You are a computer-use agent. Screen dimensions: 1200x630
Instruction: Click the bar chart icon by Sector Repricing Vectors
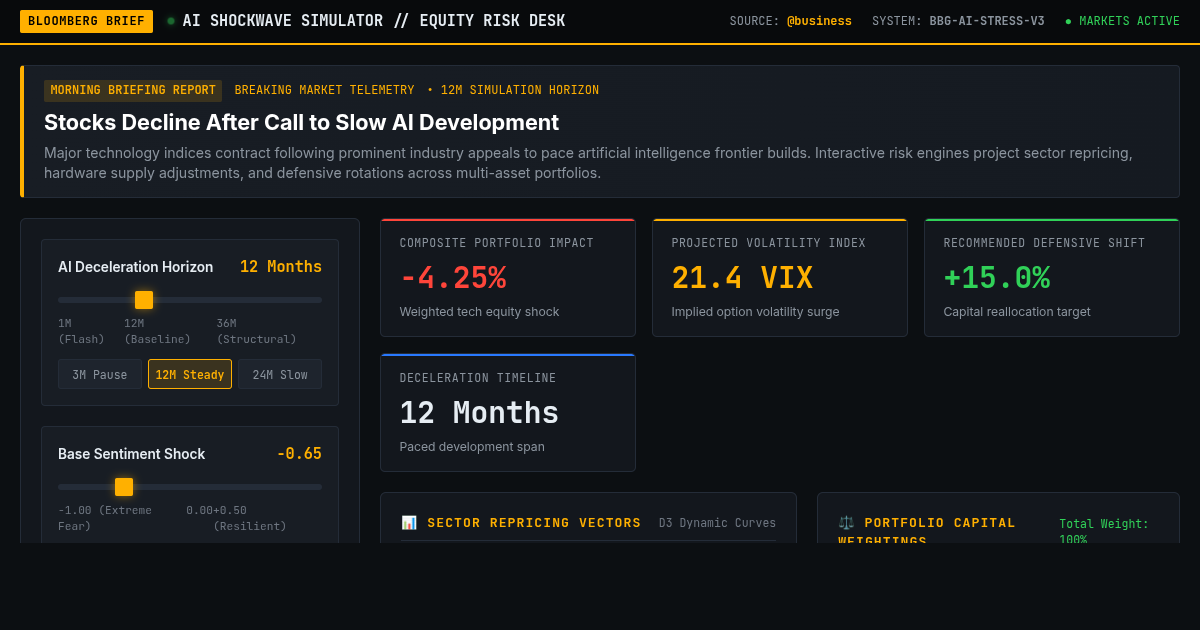409,523
